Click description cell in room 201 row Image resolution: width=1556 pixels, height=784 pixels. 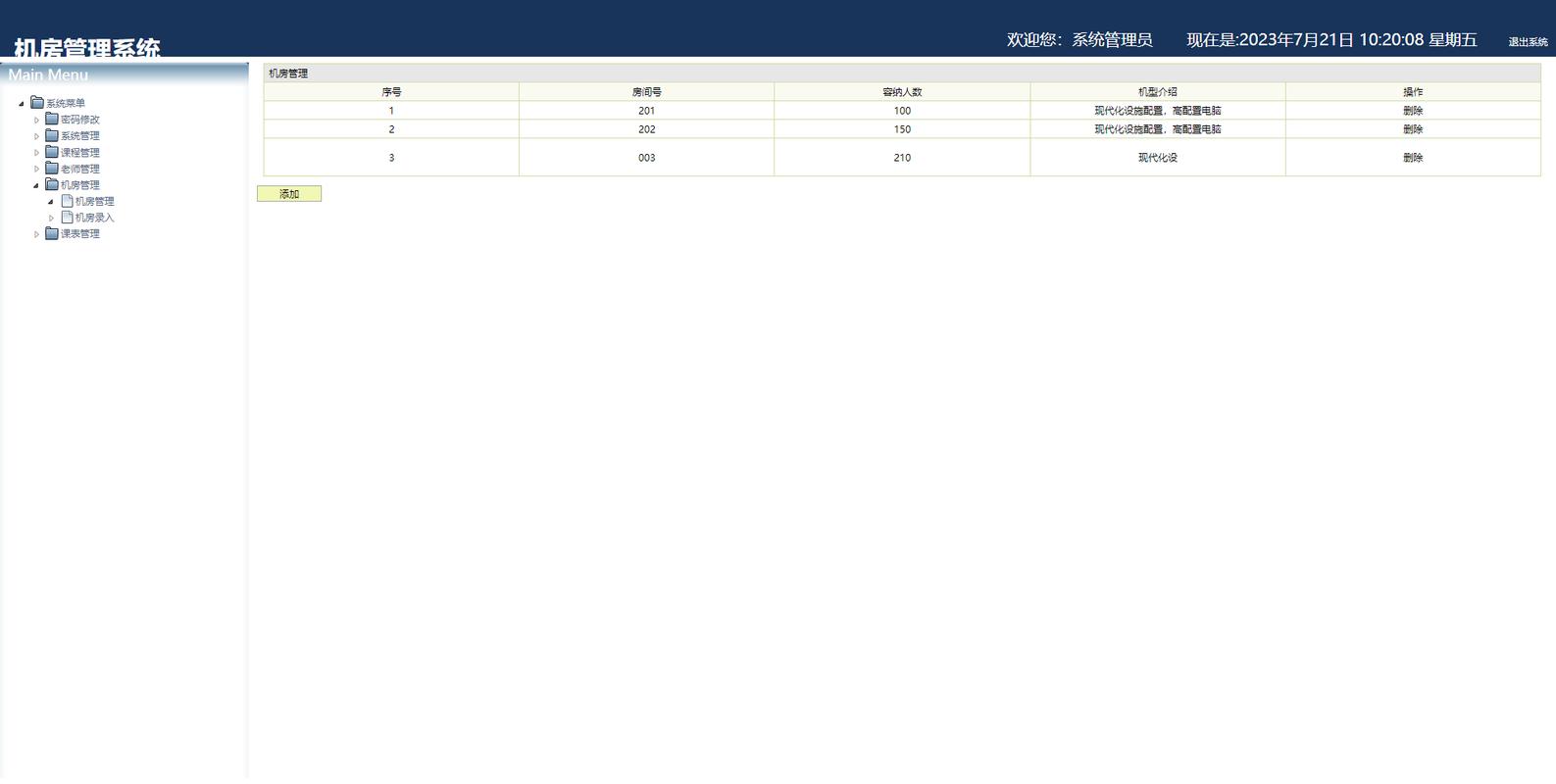(1158, 111)
